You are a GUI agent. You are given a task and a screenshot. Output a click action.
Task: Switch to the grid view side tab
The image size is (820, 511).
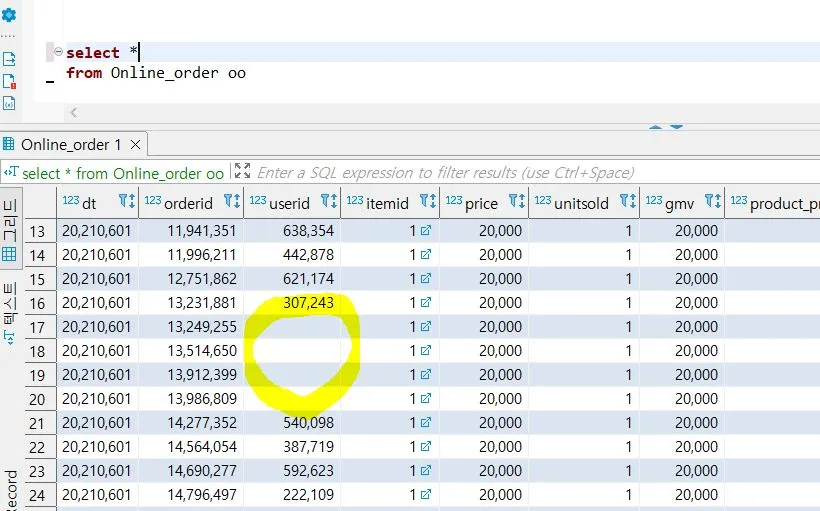pyautogui.click(x=10, y=229)
